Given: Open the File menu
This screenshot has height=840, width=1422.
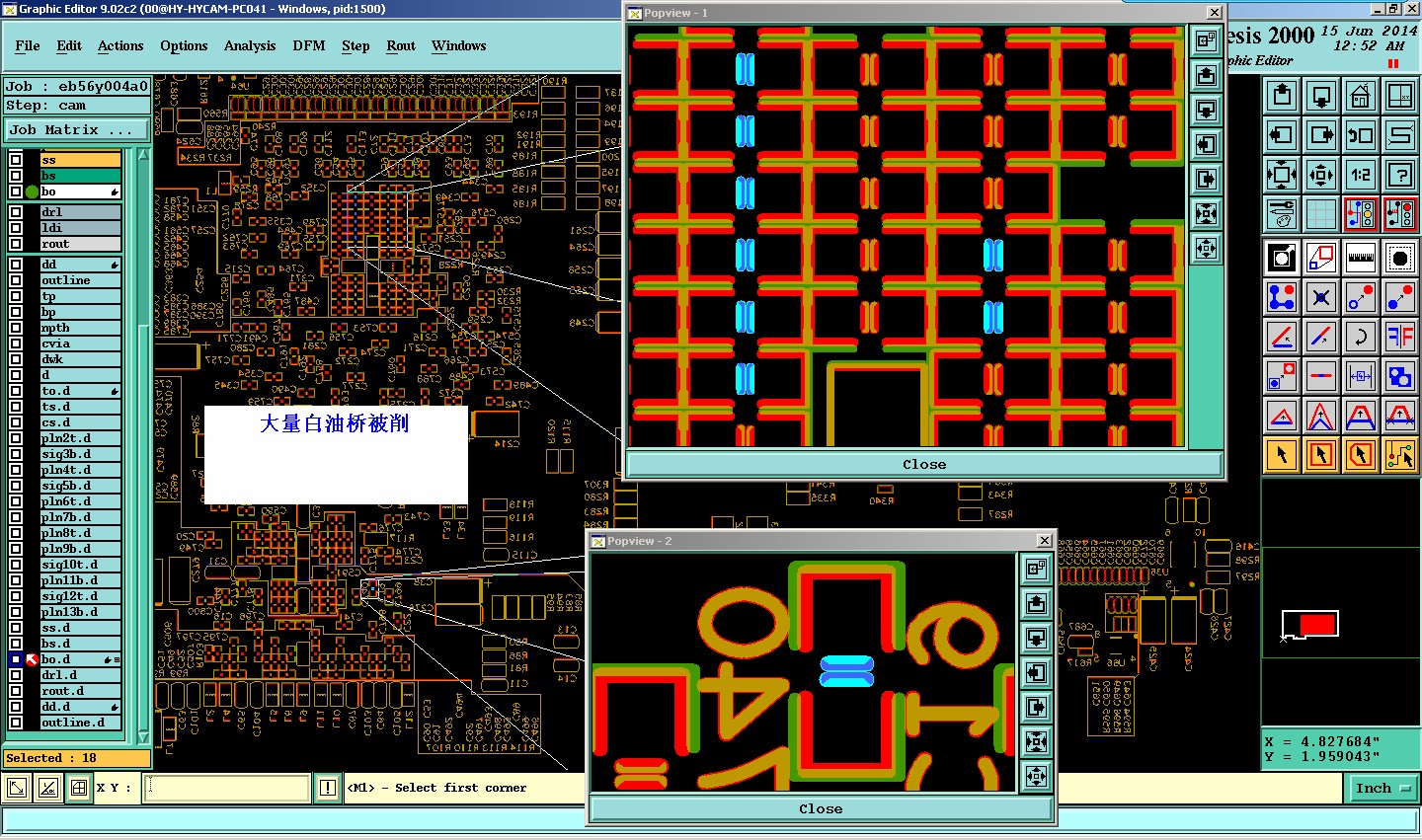Looking at the screenshot, I should (28, 46).
